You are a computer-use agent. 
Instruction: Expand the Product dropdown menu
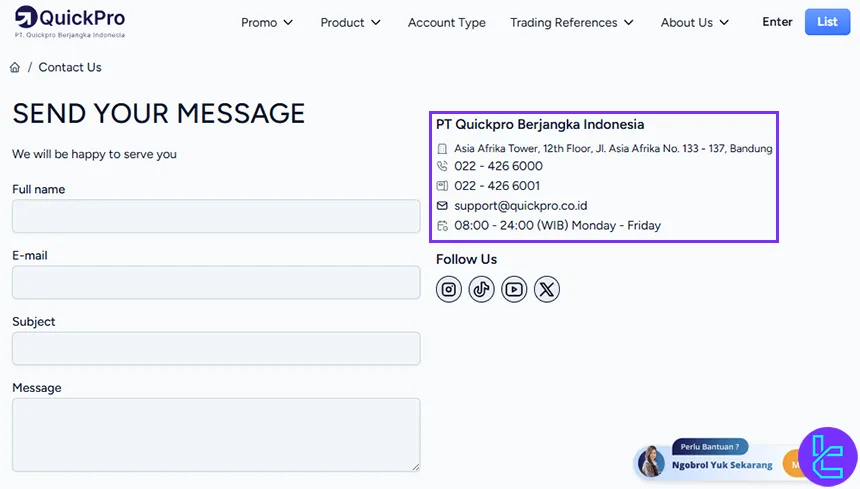tap(350, 22)
